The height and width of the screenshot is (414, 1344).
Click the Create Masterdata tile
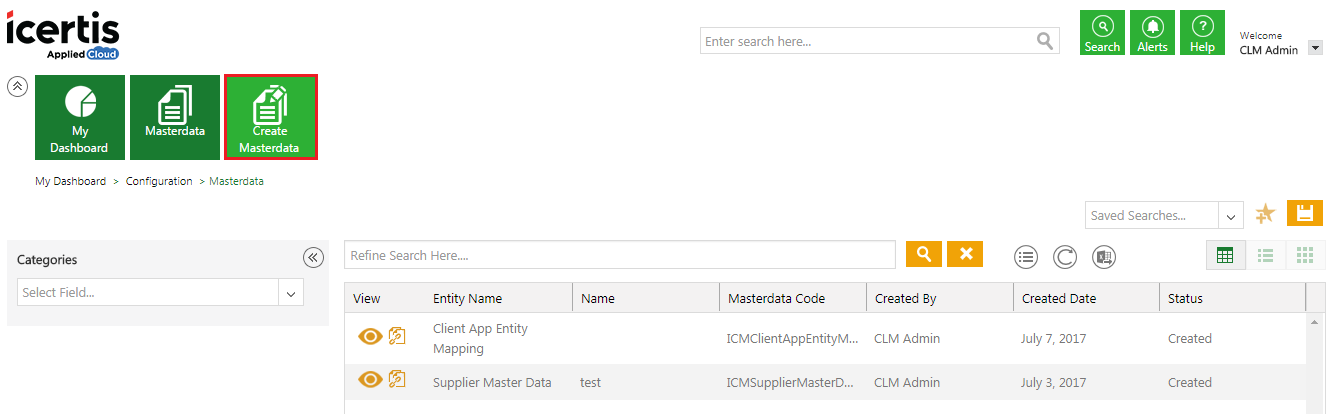pyautogui.click(x=270, y=117)
